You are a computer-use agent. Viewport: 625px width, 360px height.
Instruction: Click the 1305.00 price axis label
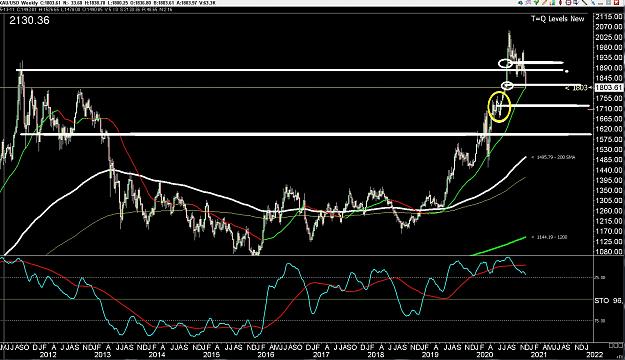pos(608,201)
